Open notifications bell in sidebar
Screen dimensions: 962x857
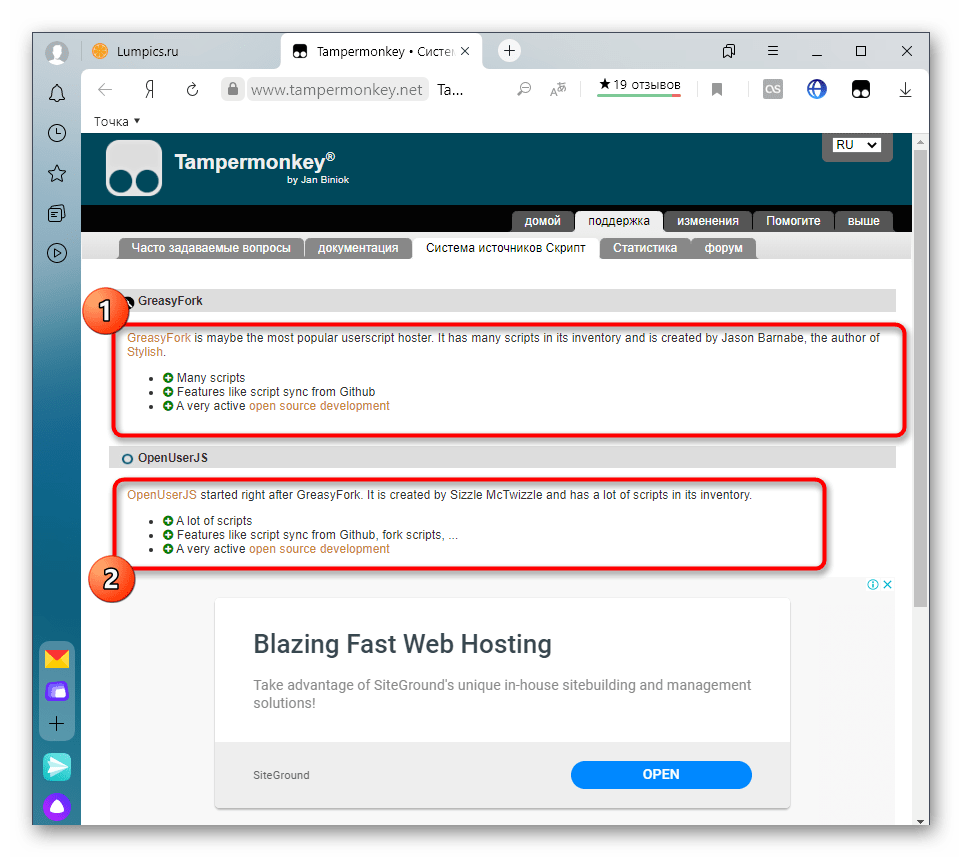57,93
